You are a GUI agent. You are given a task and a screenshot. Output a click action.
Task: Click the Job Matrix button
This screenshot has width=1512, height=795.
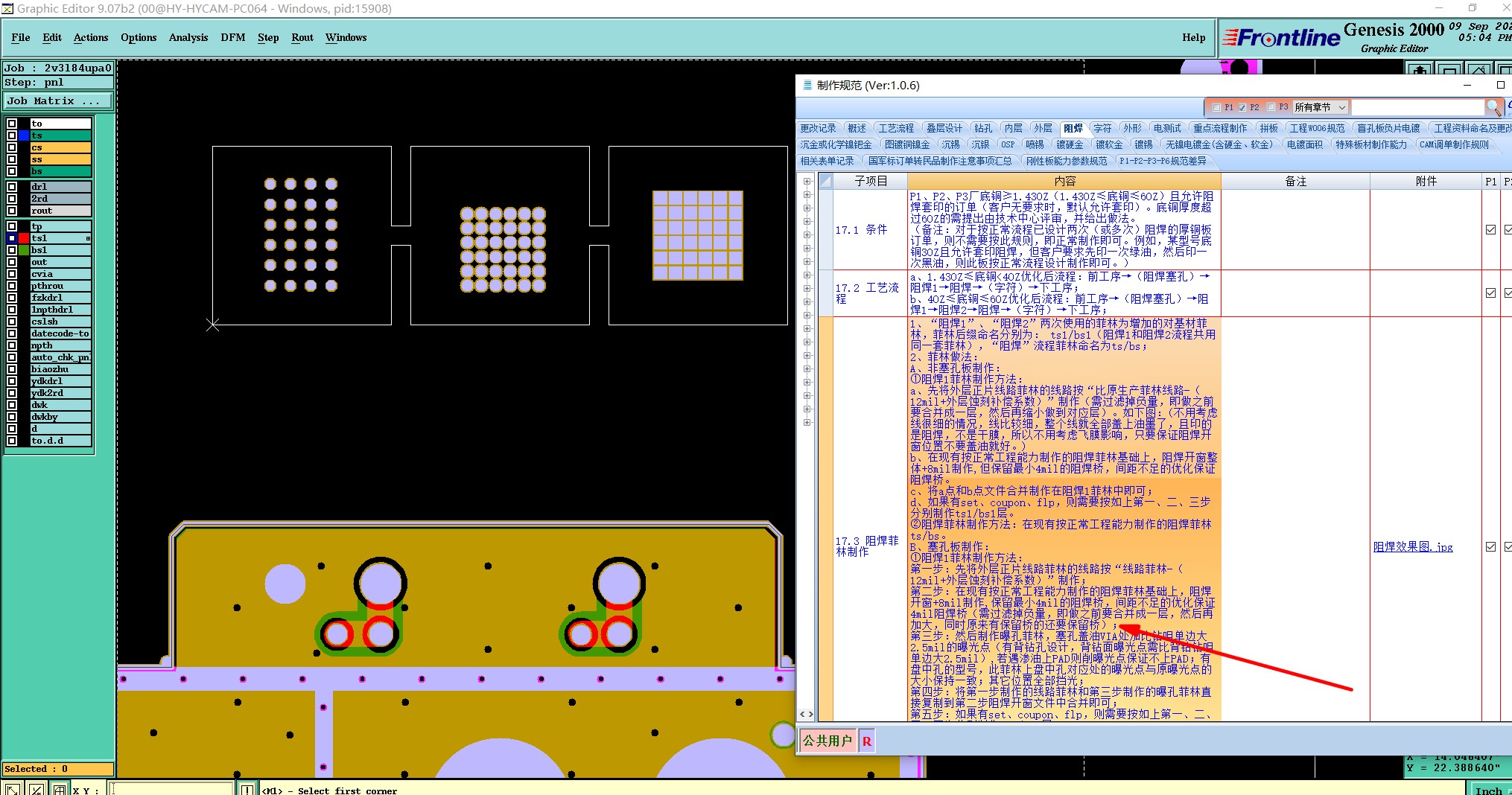58,100
